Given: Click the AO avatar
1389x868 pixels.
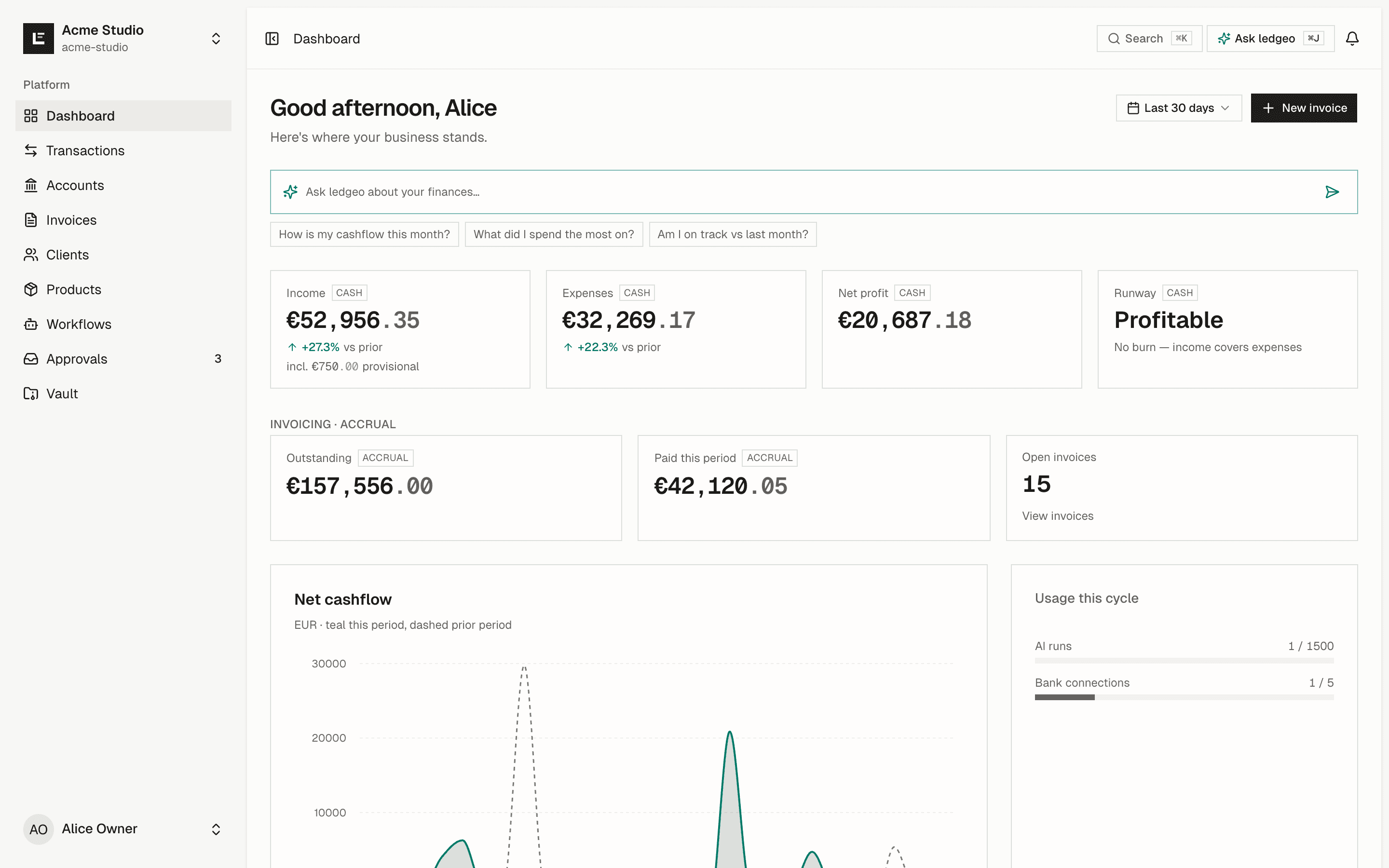Looking at the screenshot, I should click(39, 829).
